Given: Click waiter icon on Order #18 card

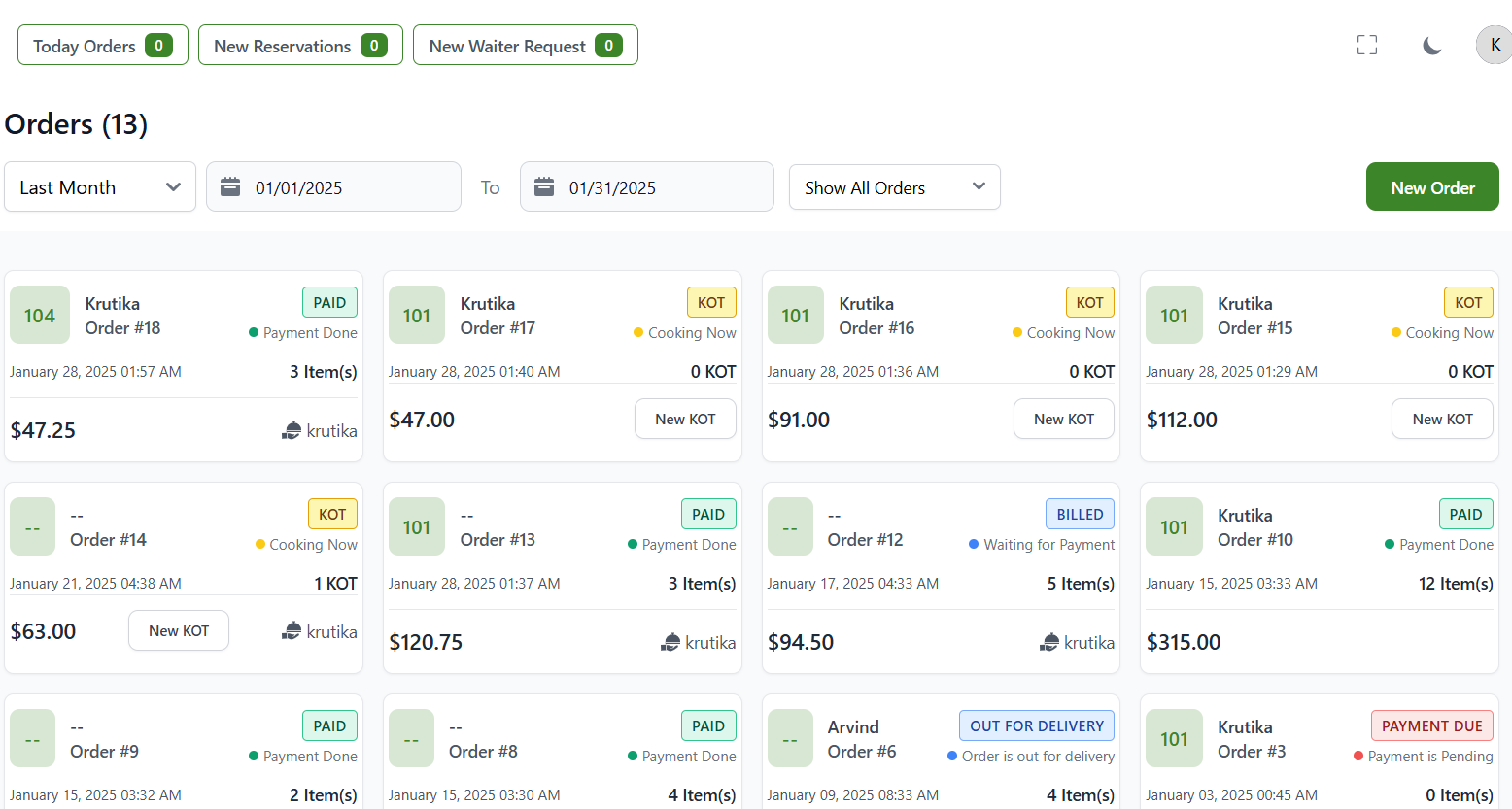Looking at the screenshot, I should coord(292,430).
